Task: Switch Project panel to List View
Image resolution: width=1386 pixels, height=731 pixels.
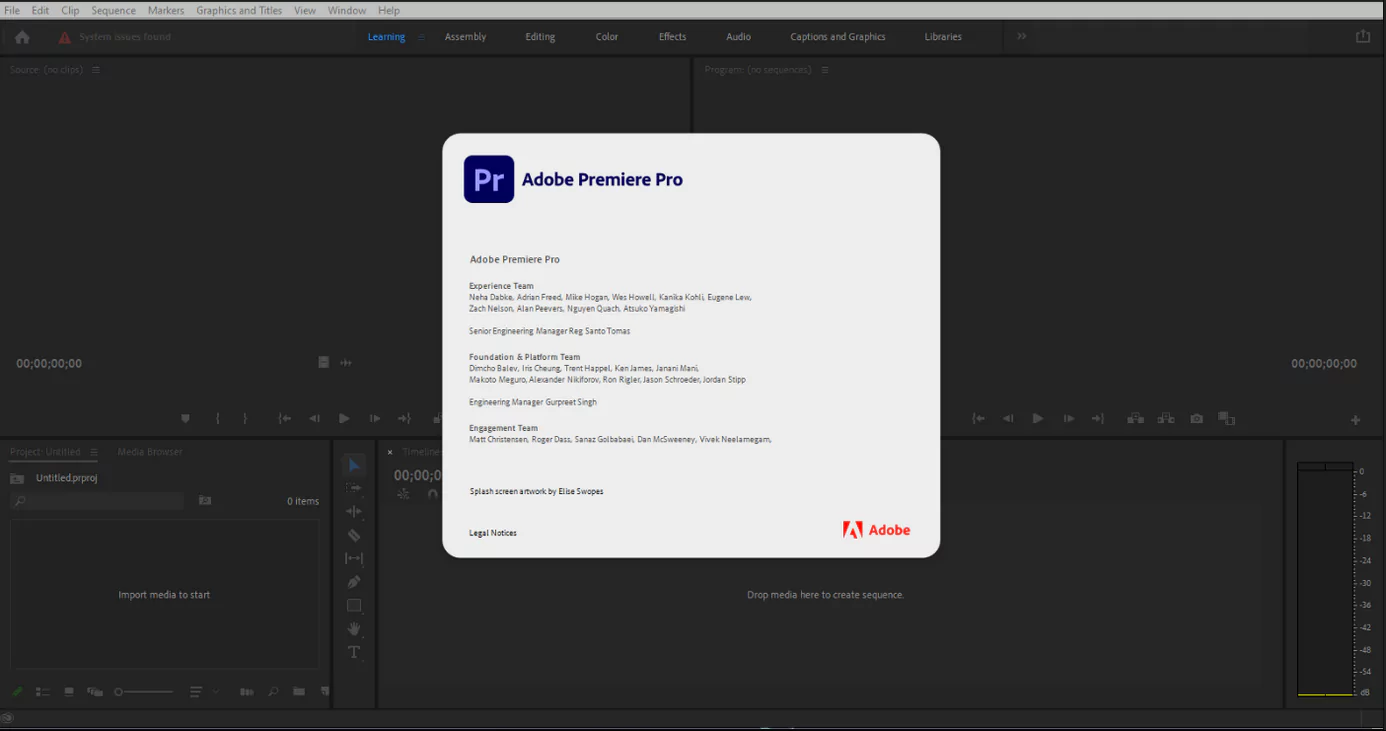Action: pyautogui.click(x=42, y=690)
